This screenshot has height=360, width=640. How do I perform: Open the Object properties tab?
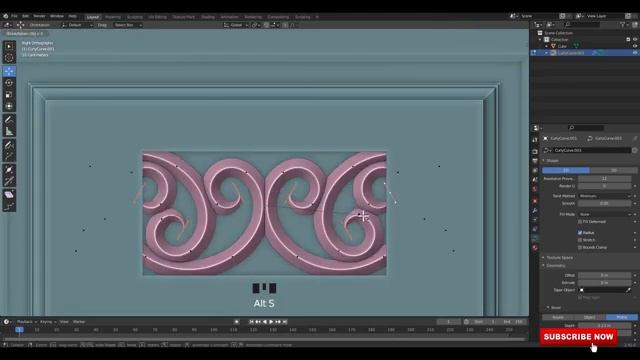tap(535, 201)
